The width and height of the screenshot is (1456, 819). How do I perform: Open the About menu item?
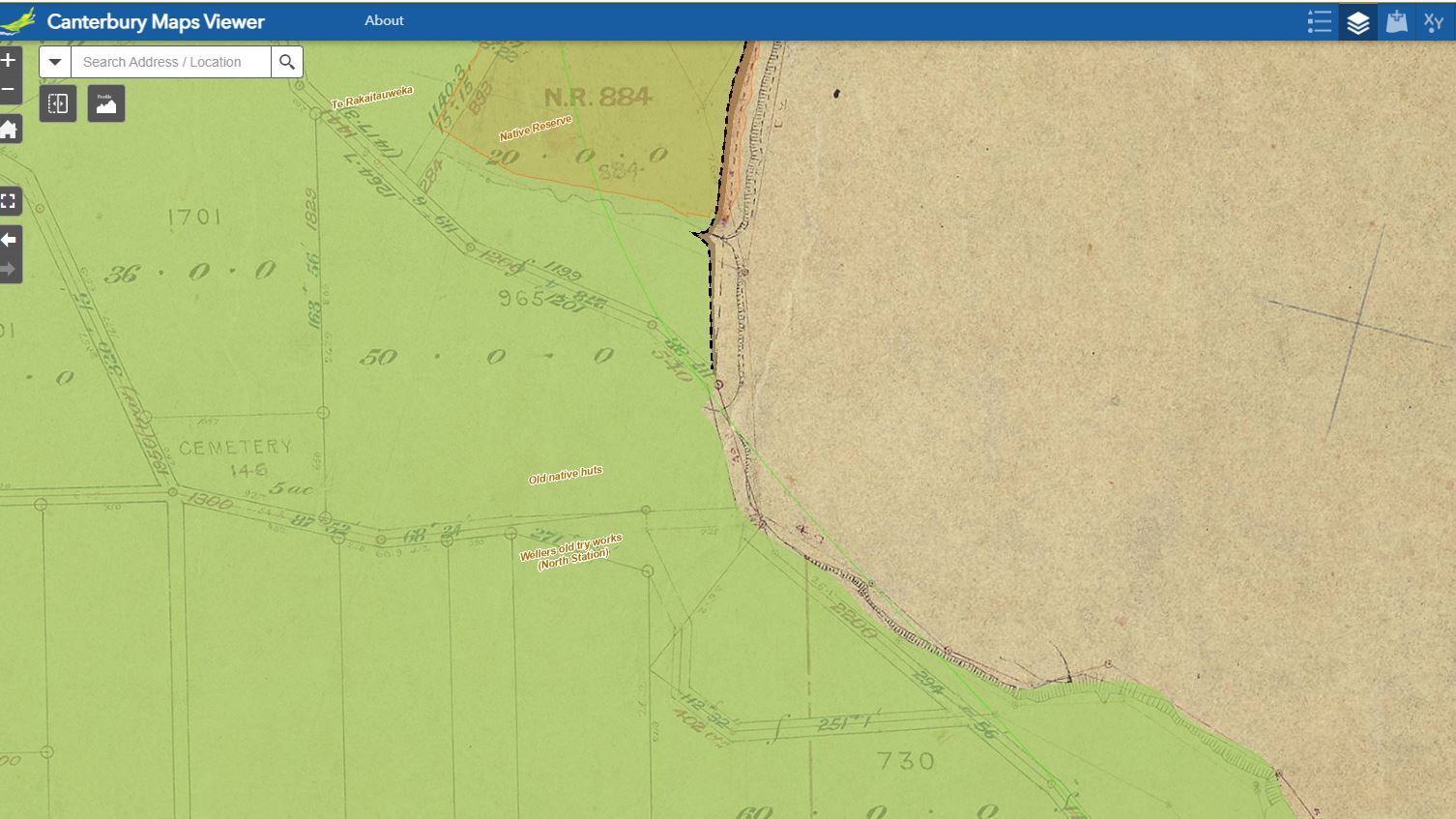pyautogui.click(x=384, y=20)
